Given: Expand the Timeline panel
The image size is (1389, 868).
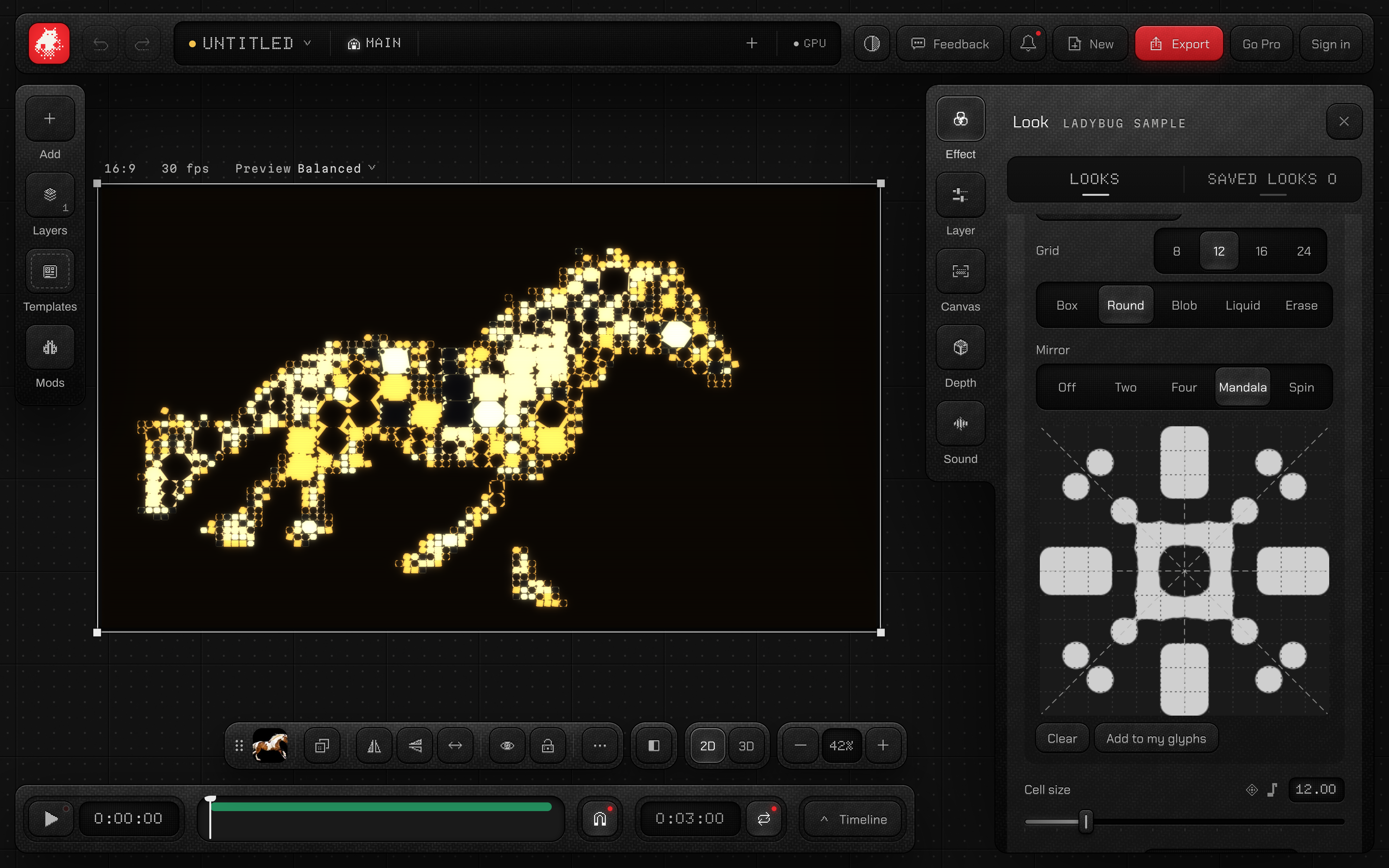Looking at the screenshot, I should point(853,819).
